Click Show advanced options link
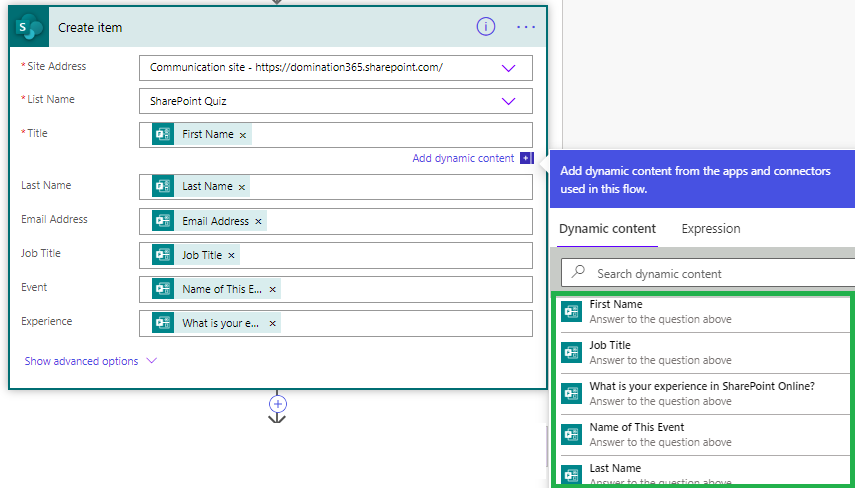The image size is (855, 488). (81, 361)
